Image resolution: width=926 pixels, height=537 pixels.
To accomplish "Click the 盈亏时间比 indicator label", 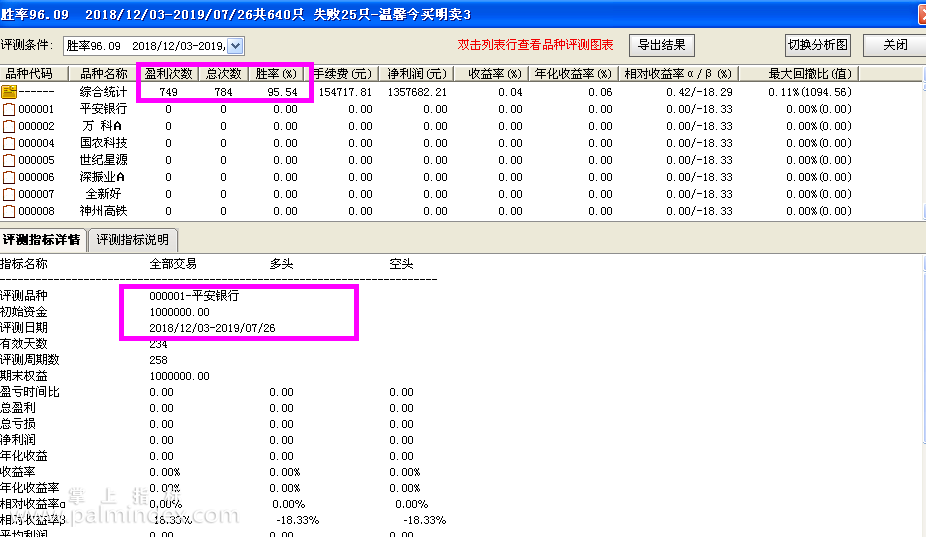I will tap(30, 392).
